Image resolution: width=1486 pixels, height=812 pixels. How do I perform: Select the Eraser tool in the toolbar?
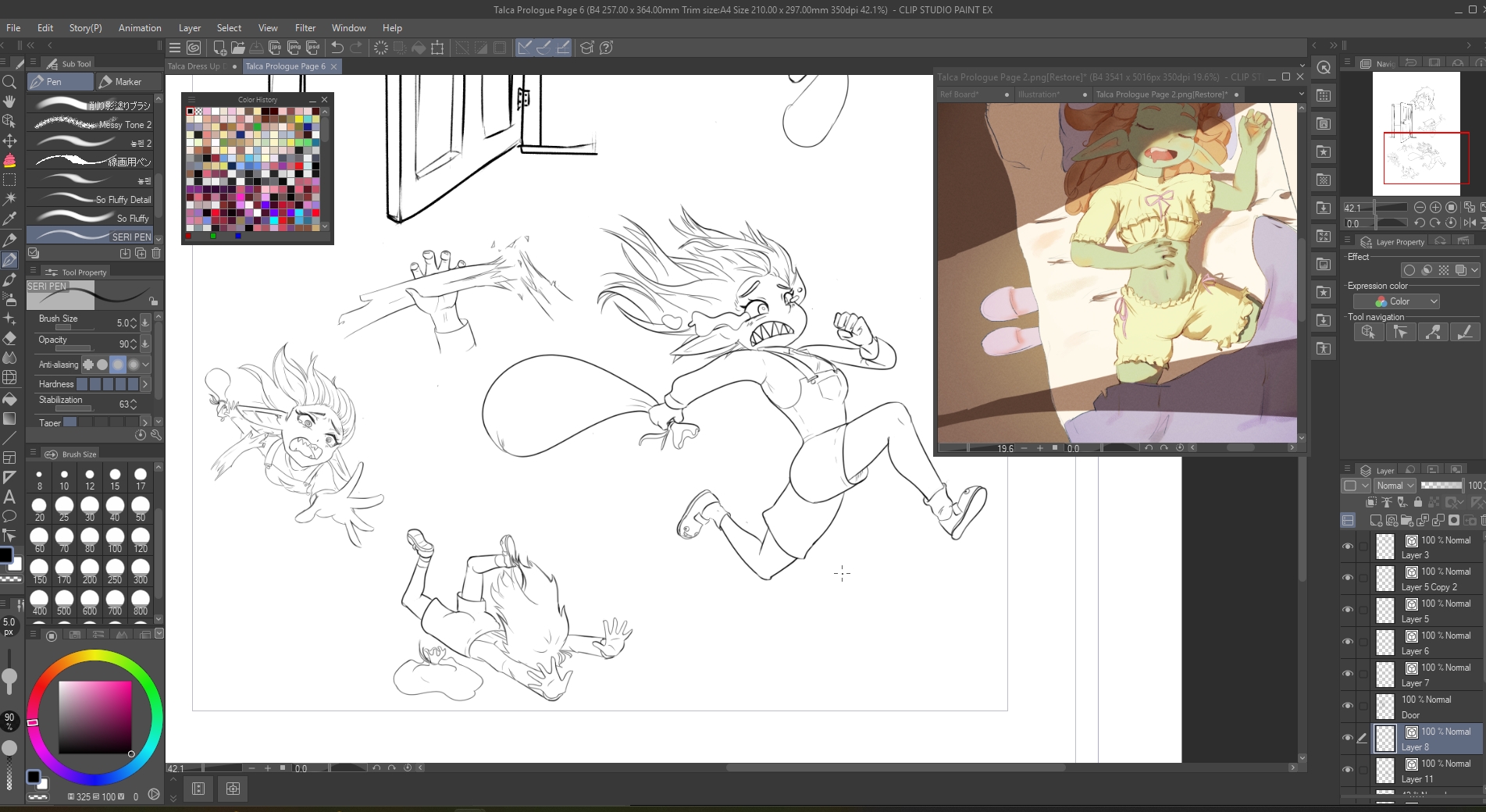click(9, 339)
